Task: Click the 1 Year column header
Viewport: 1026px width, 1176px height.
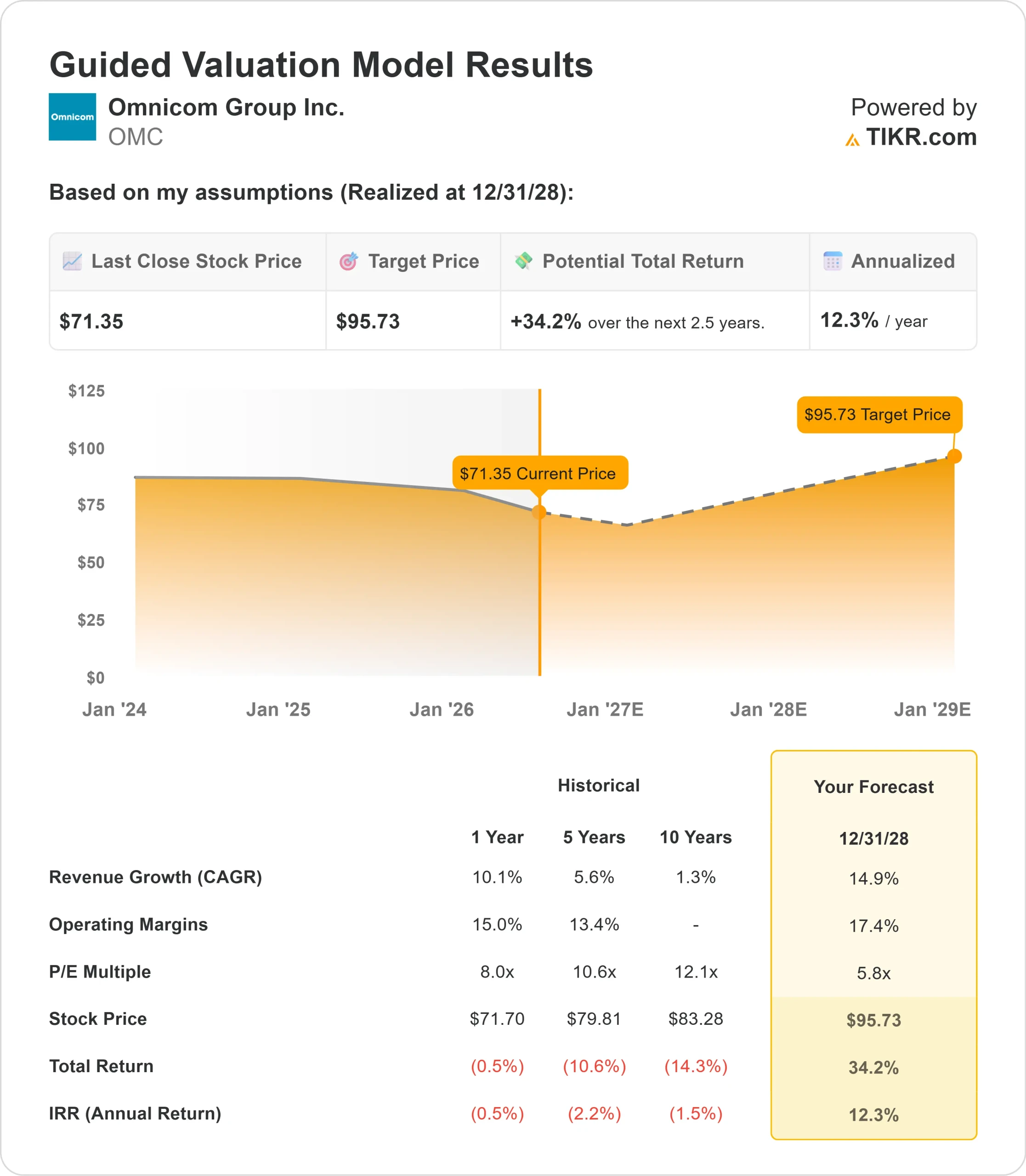Action: point(497,837)
